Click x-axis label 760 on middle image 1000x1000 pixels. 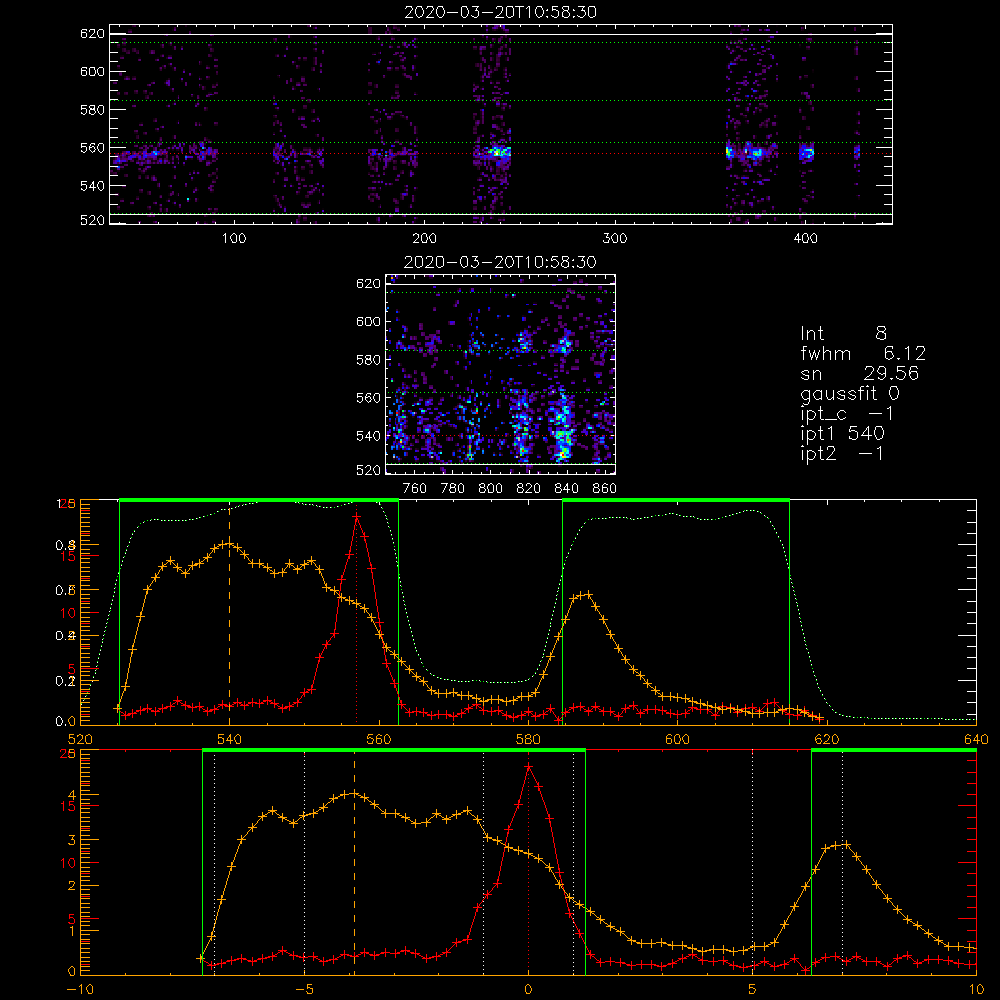tap(415, 489)
